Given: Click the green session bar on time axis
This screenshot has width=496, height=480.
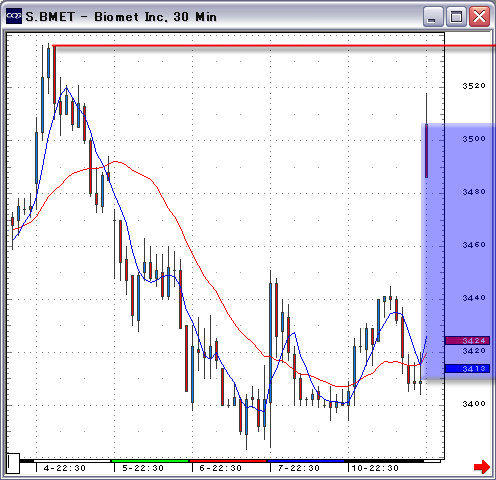Looking at the screenshot, I should point(150,461).
